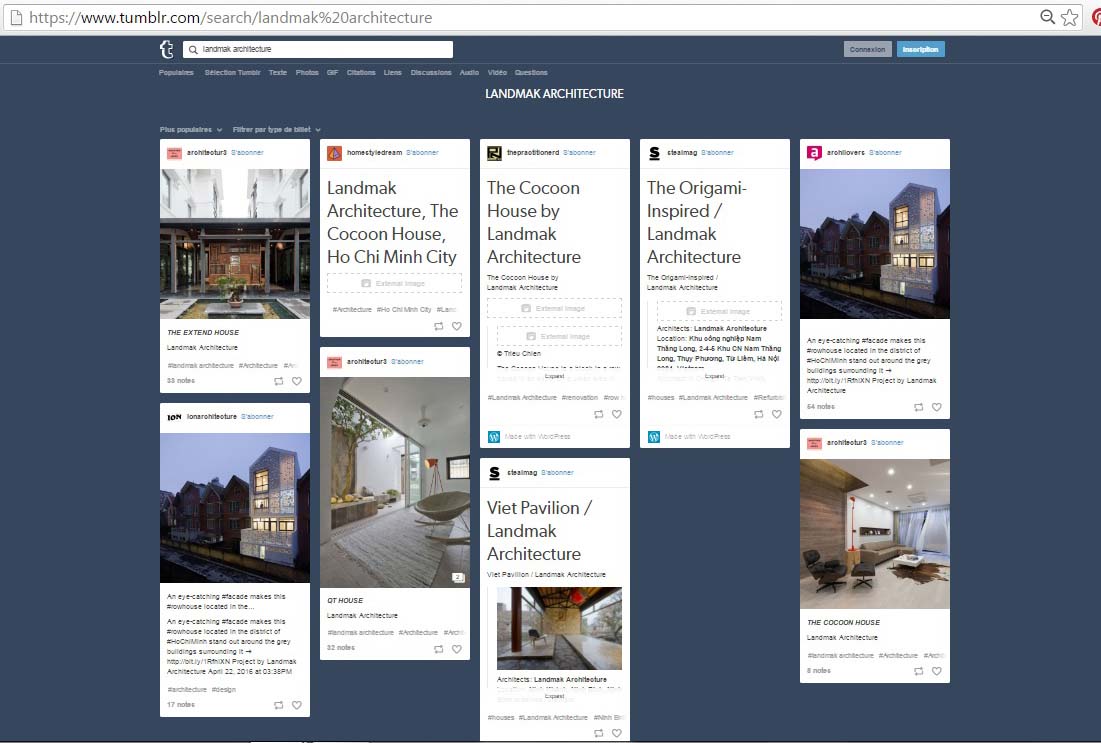
Task: Click the Tumblr search field
Action: coord(318,49)
